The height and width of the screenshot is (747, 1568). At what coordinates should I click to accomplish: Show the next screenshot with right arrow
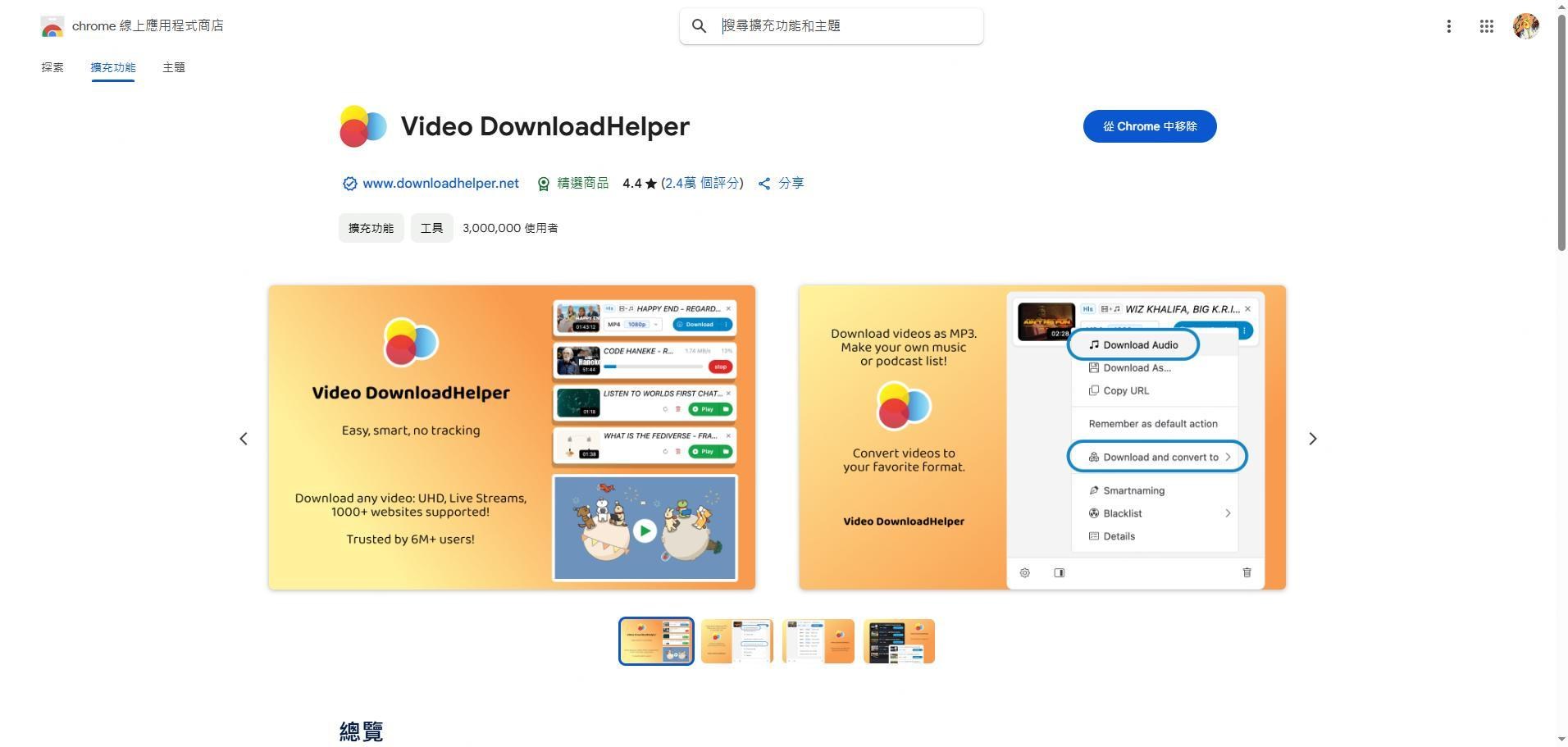pos(1312,439)
